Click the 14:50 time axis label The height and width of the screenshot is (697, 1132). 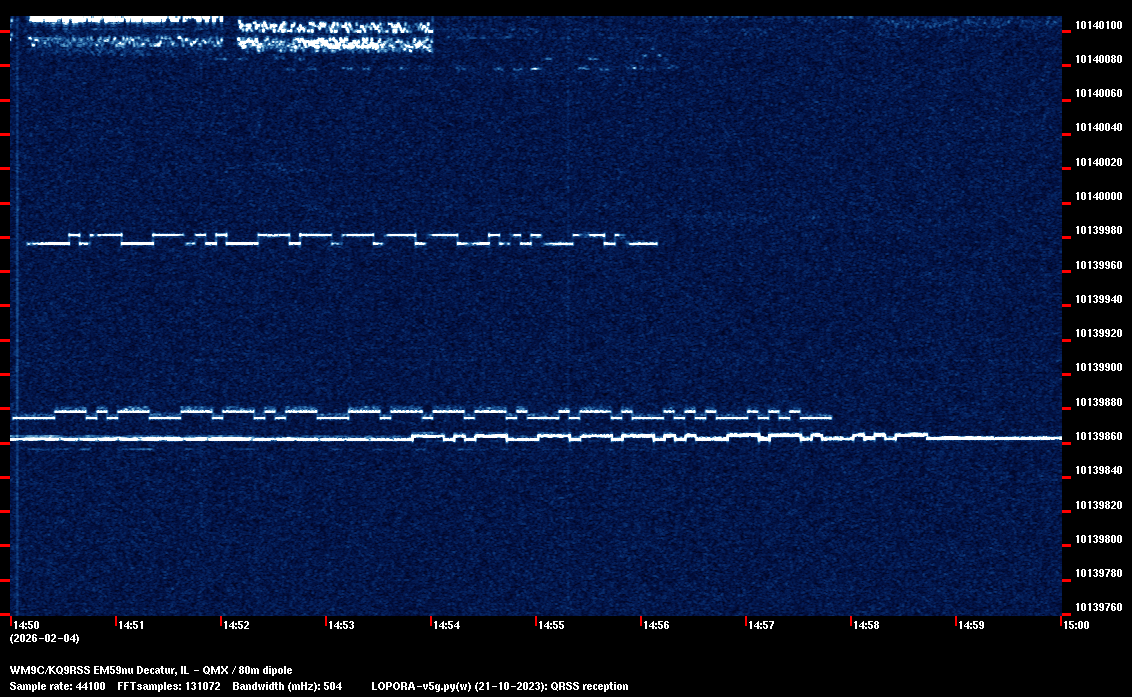pyautogui.click(x=26, y=625)
